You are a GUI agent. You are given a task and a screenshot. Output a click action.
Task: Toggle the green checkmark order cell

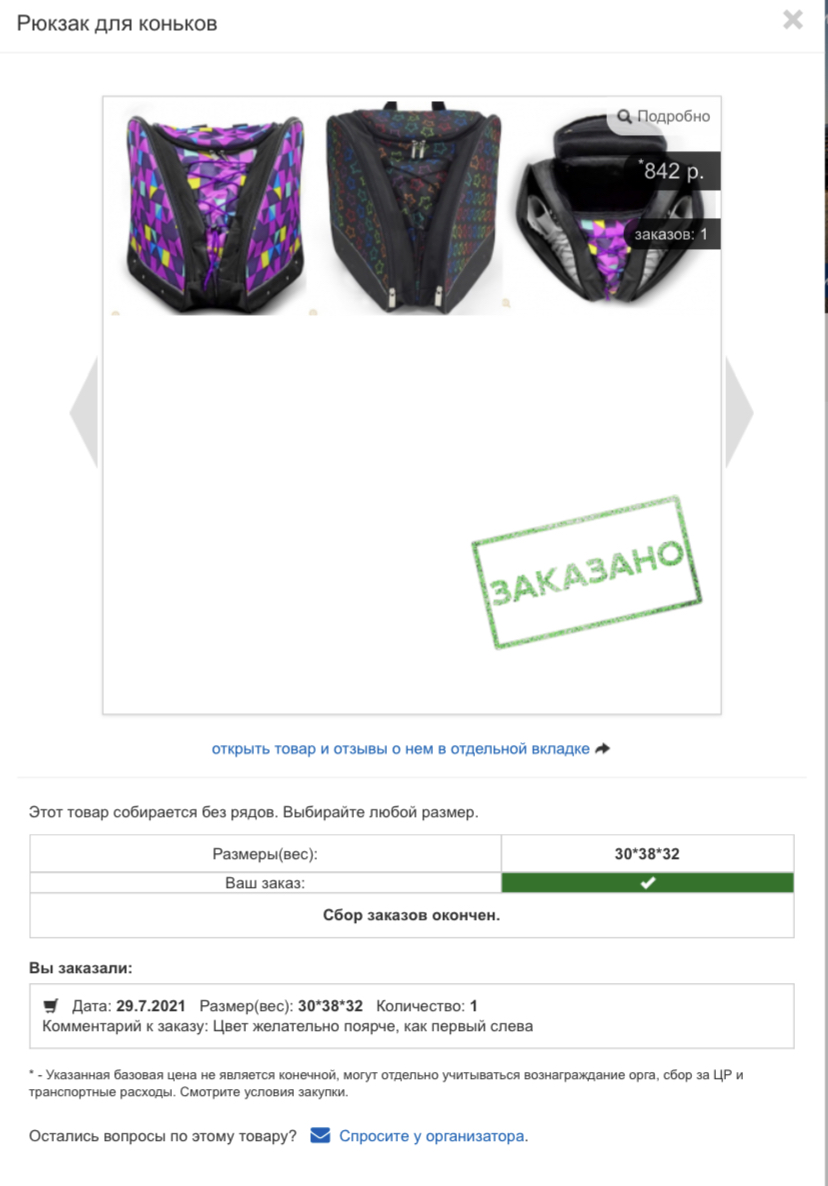pyautogui.click(x=647, y=883)
